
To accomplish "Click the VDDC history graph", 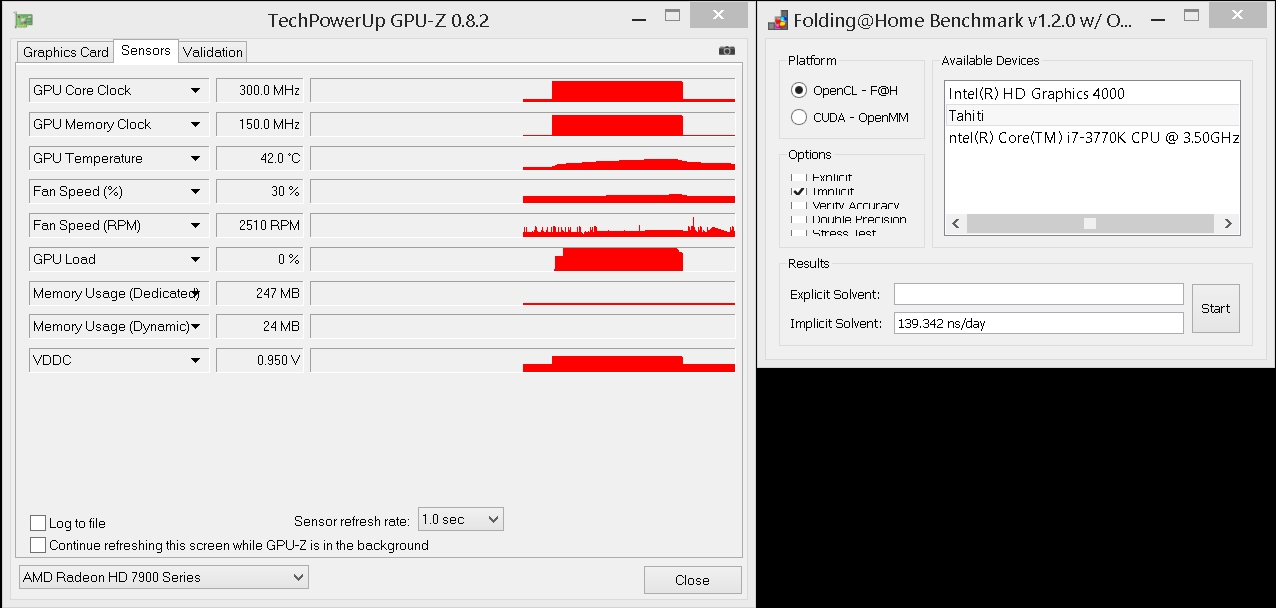I will (x=523, y=360).
